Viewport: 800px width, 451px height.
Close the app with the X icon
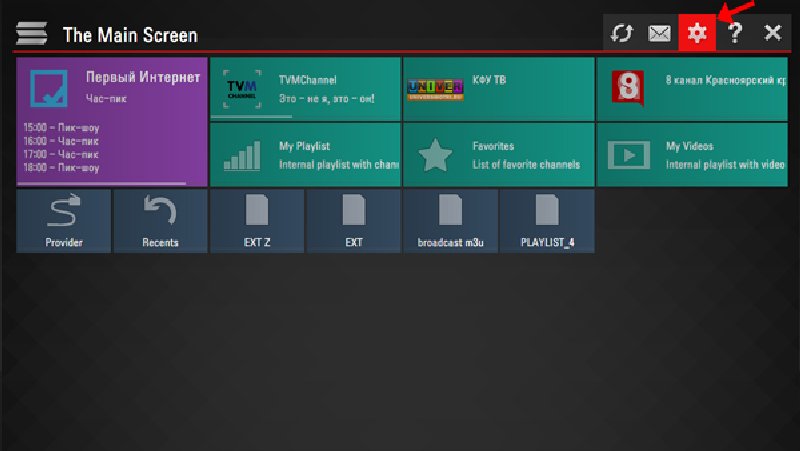(x=773, y=33)
